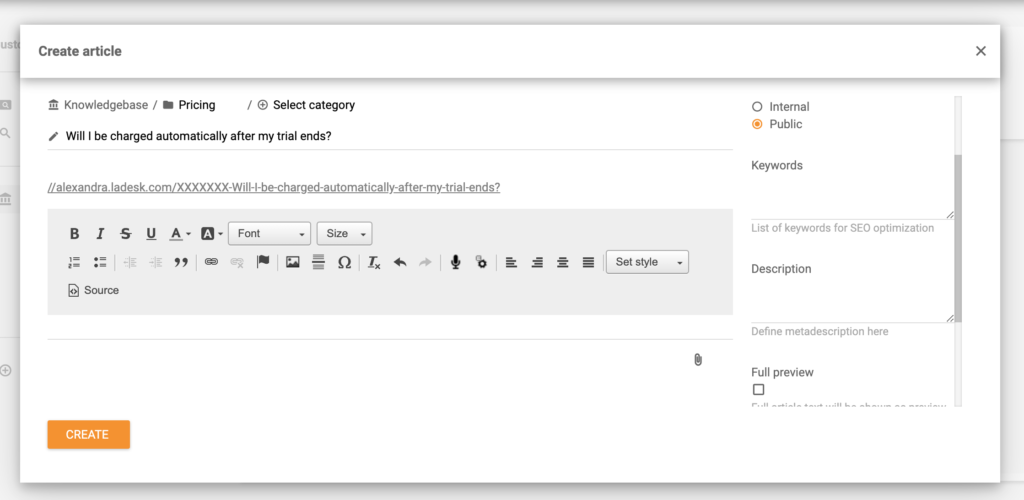Click the insert link icon

tap(211, 262)
